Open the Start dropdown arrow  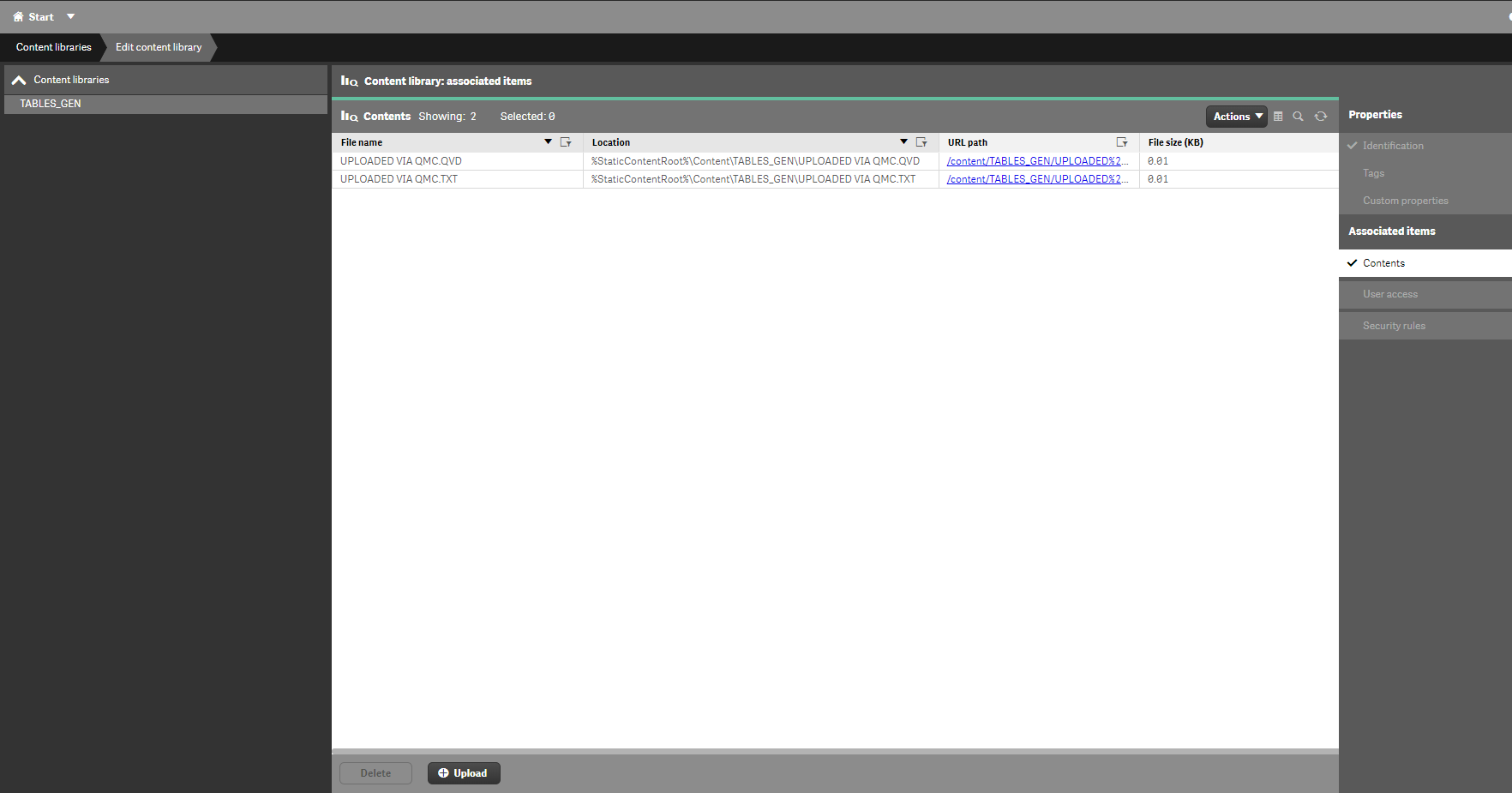point(71,16)
